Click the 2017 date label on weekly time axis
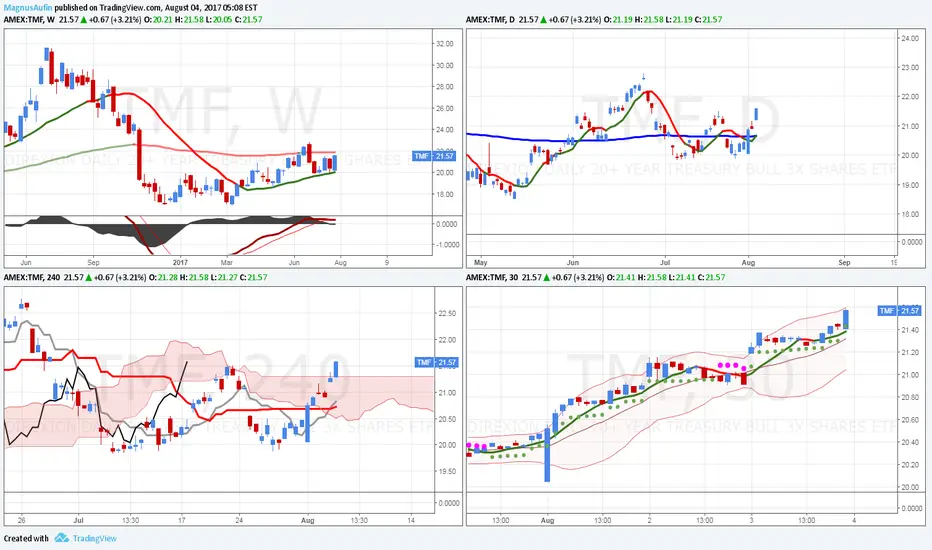 180,262
